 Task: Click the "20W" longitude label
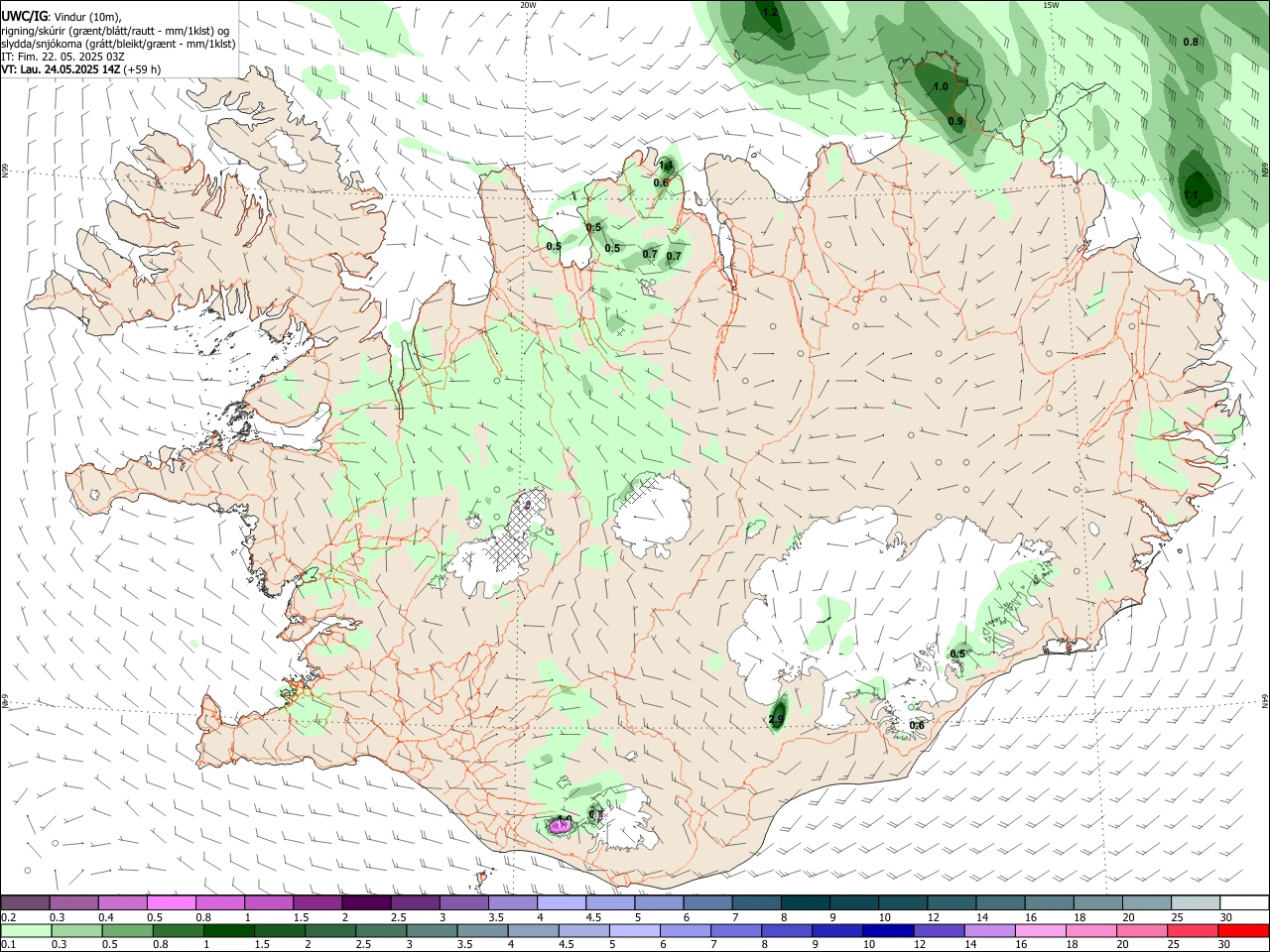[x=528, y=5]
